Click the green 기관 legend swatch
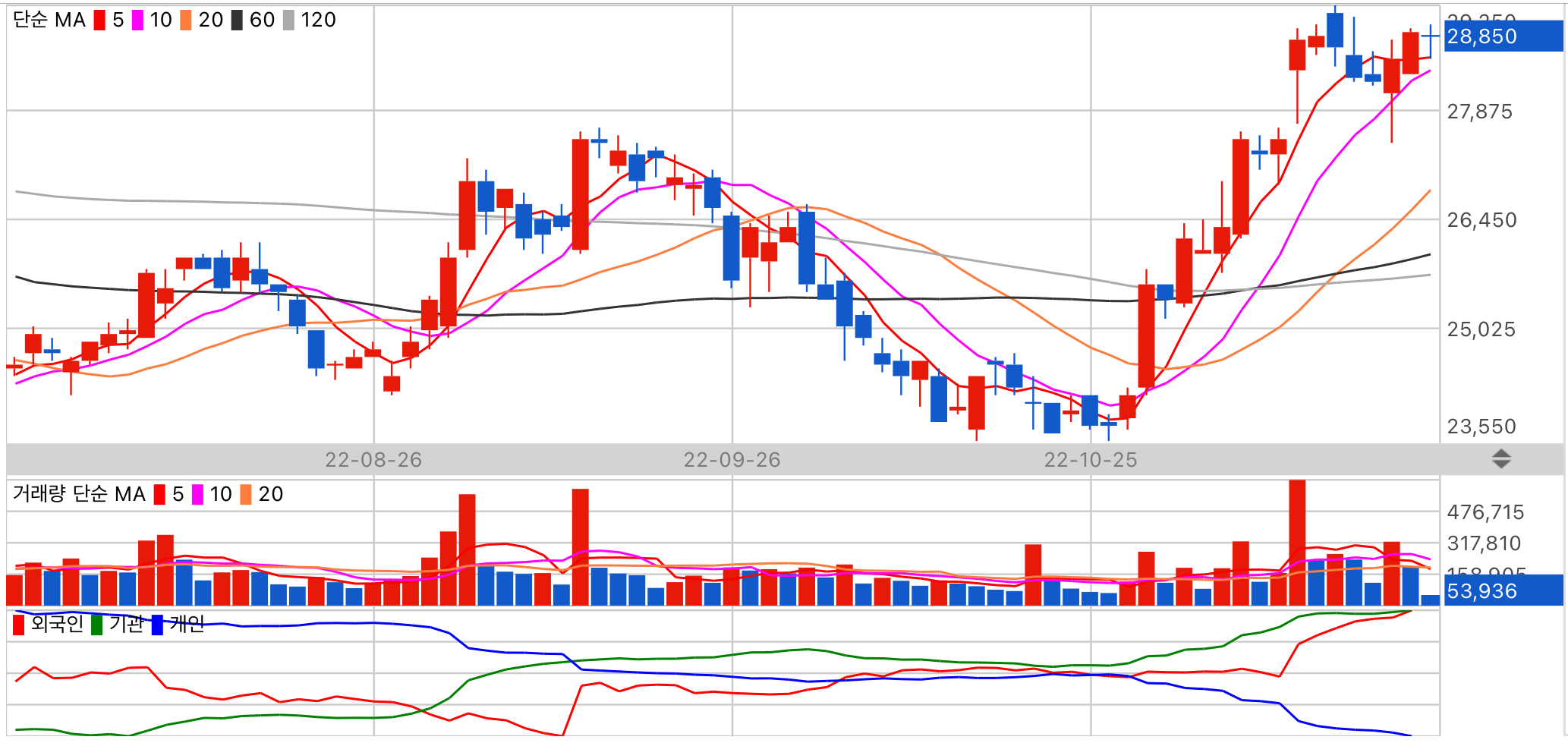Image resolution: width=1568 pixels, height=743 pixels. click(x=96, y=625)
